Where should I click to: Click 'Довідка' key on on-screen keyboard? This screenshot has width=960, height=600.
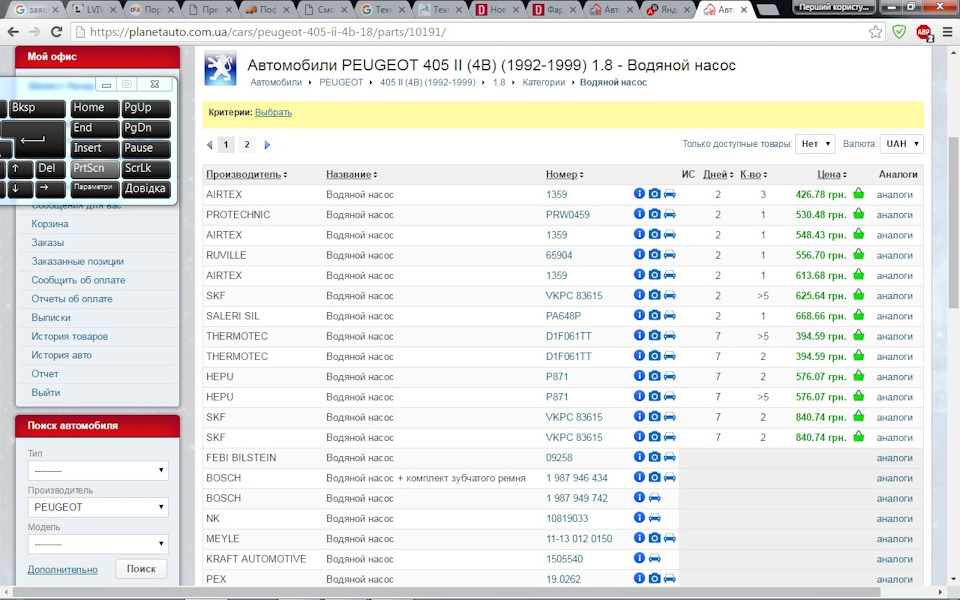coord(145,189)
